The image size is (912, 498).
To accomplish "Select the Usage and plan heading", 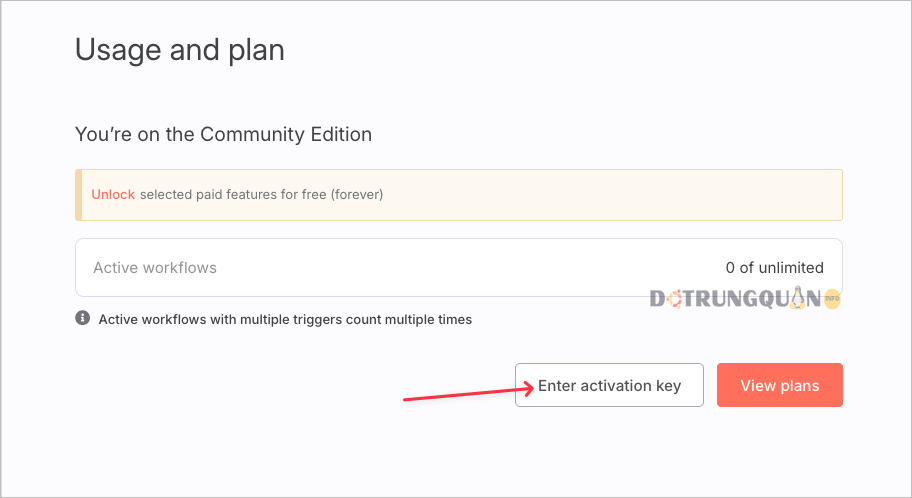I will pos(180,50).
